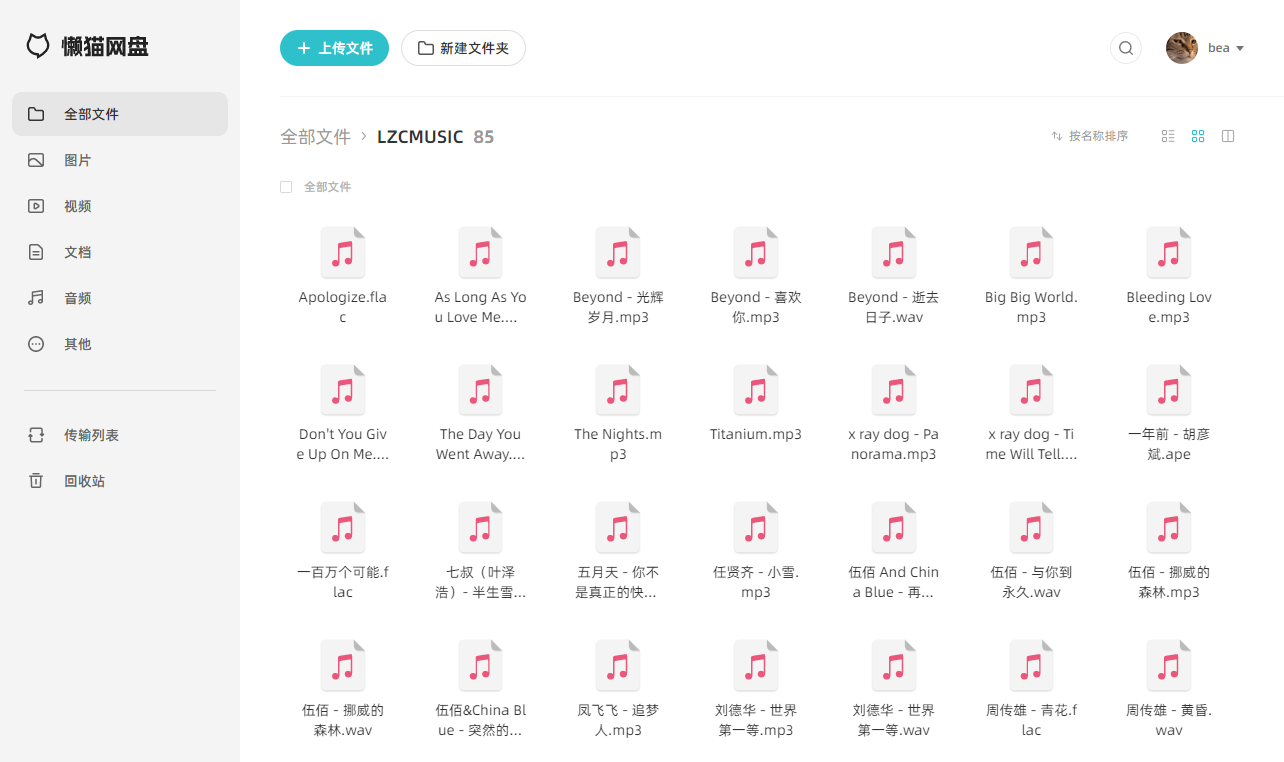Click the bea user avatar picture

(x=1182, y=48)
